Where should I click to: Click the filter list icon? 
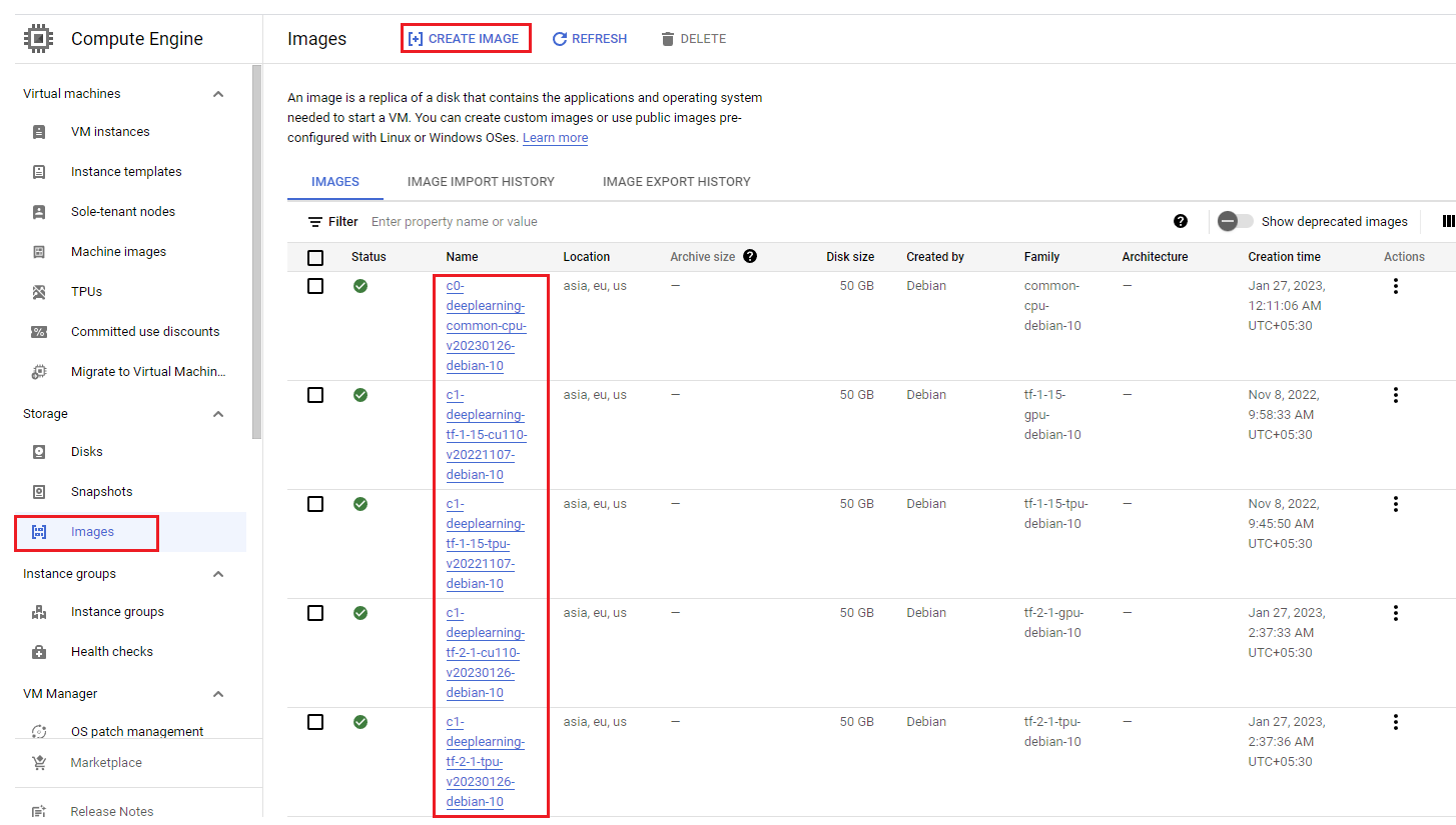(315, 222)
